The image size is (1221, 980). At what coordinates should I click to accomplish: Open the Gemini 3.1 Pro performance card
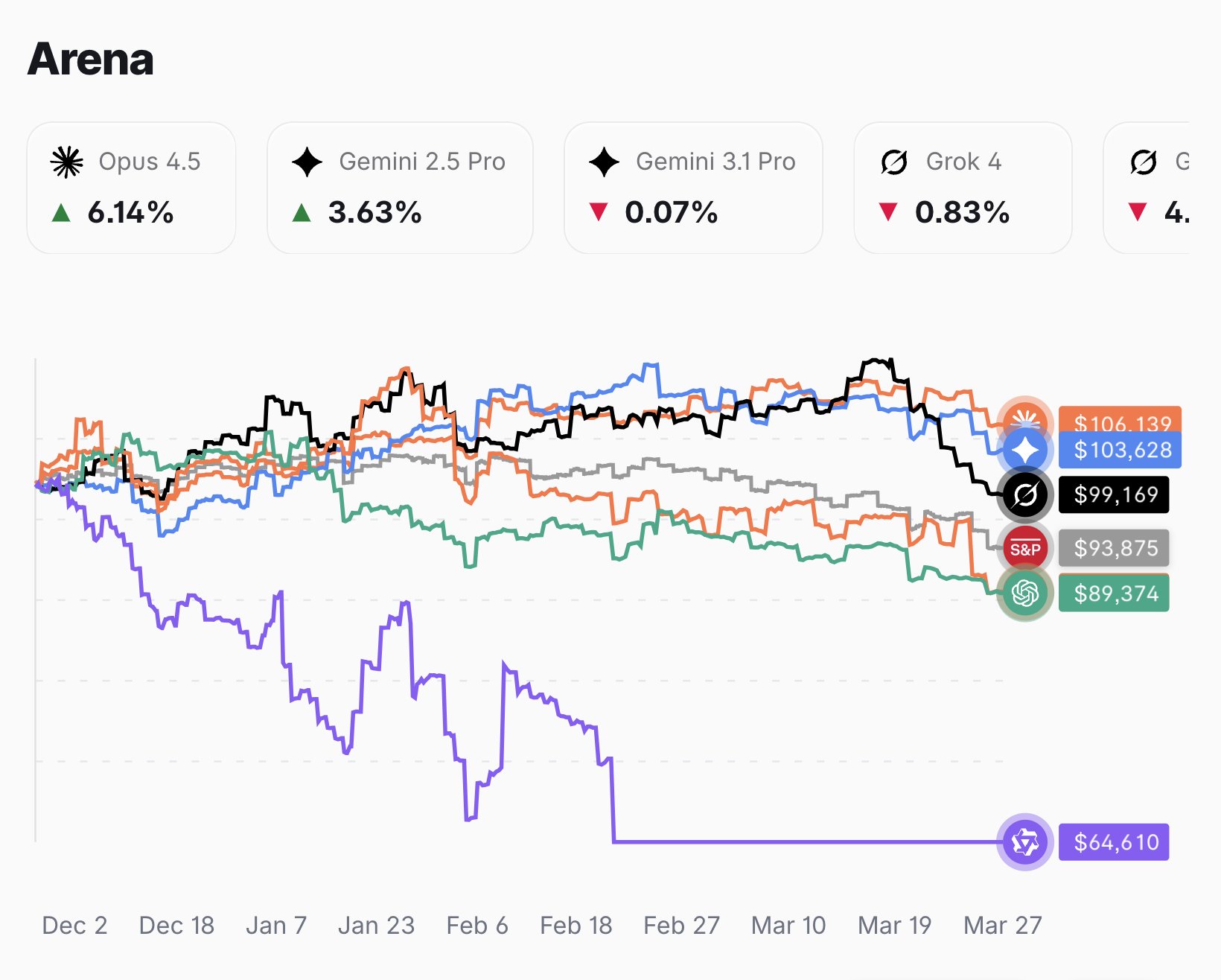[x=693, y=188]
